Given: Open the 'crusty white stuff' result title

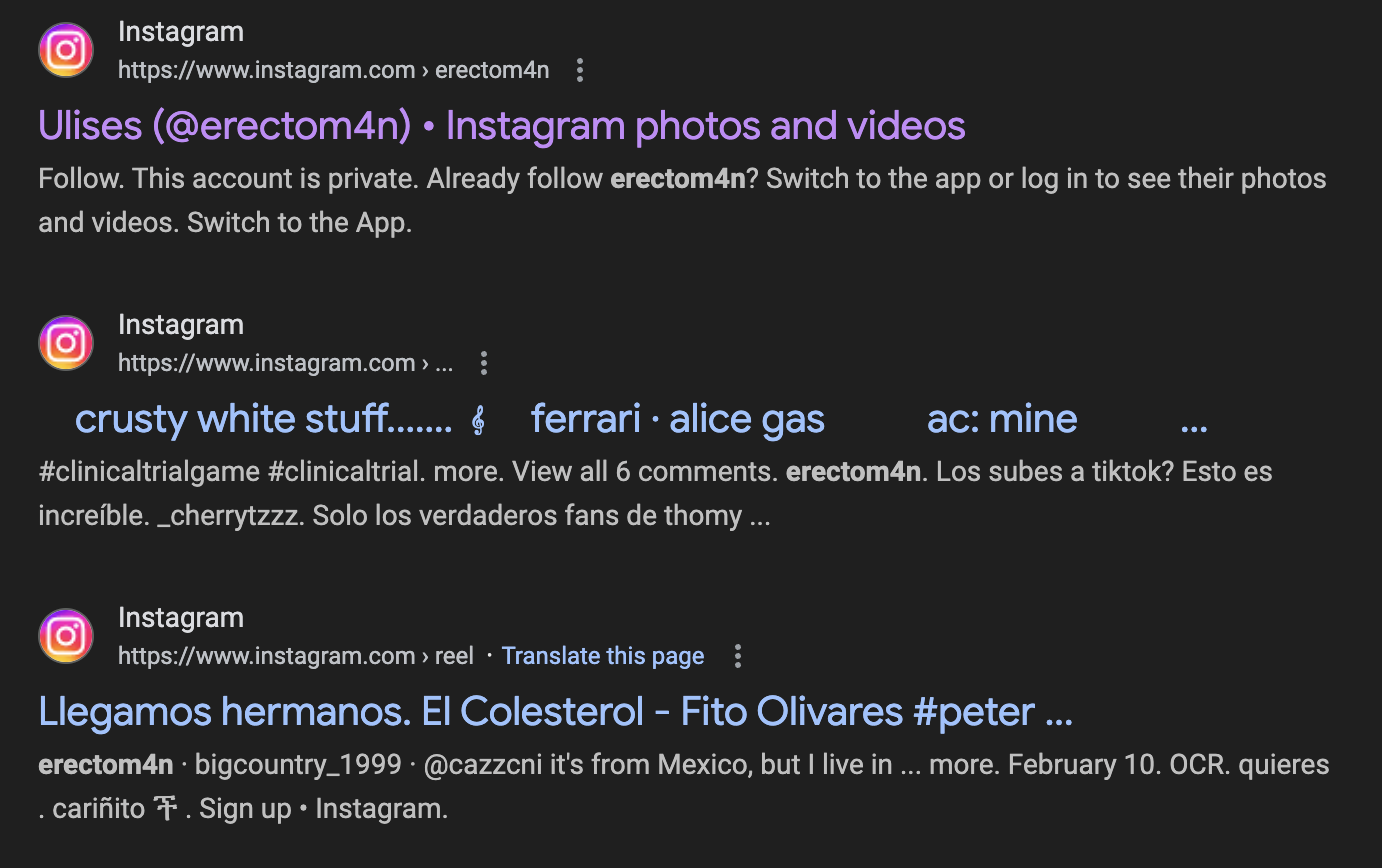Looking at the screenshot, I should (x=264, y=419).
